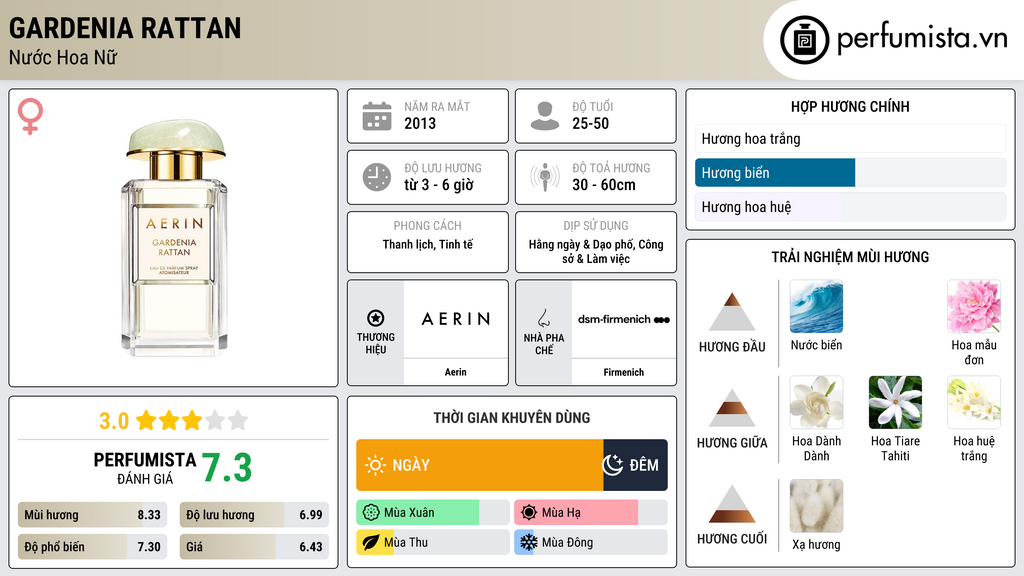
Task: Click the PERFUMISTA ĐÁNH GIÁ label
Action: pyautogui.click(x=145, y=468)
